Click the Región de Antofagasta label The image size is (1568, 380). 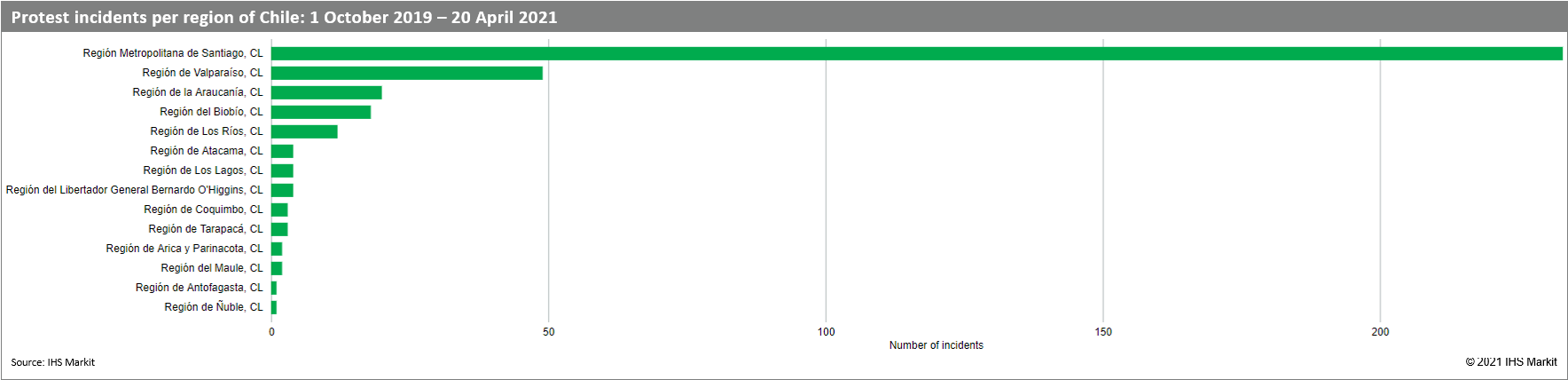[199, 288]
